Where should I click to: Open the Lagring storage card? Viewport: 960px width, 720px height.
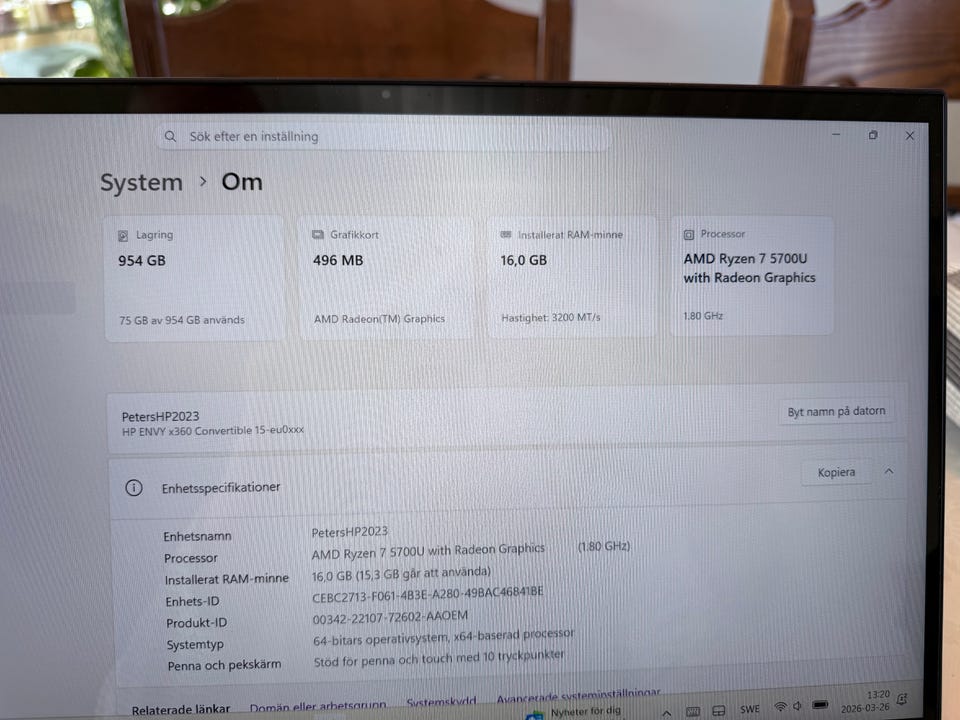[195, 278]
